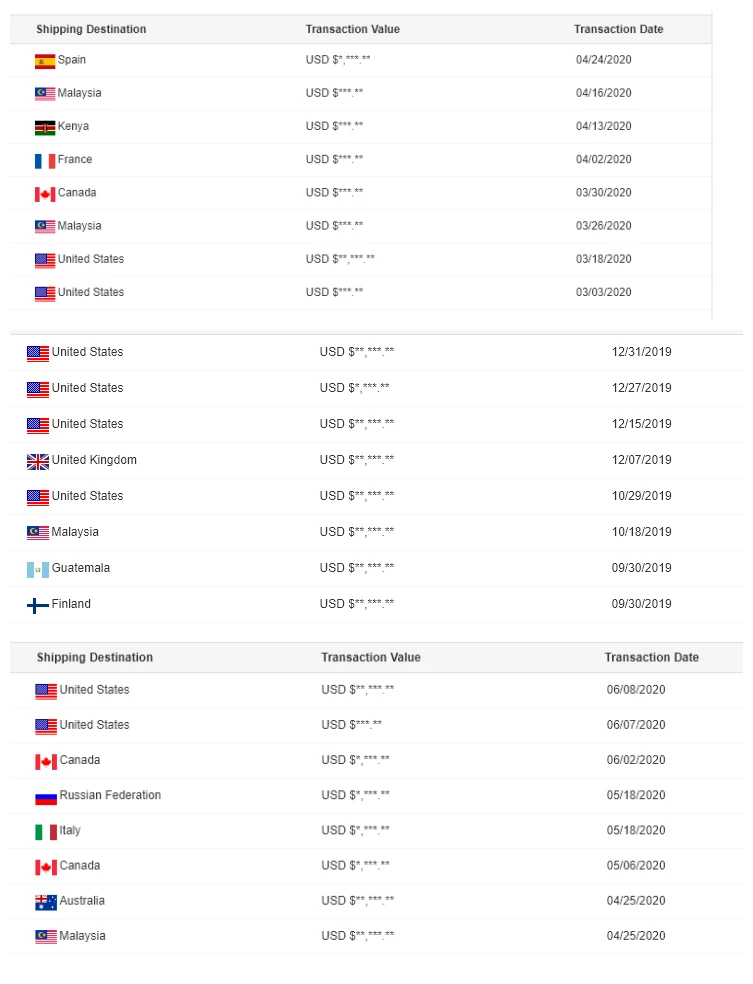Click the Finland flag icon
The image size is (753, 984).
click(x=38, y=605)
